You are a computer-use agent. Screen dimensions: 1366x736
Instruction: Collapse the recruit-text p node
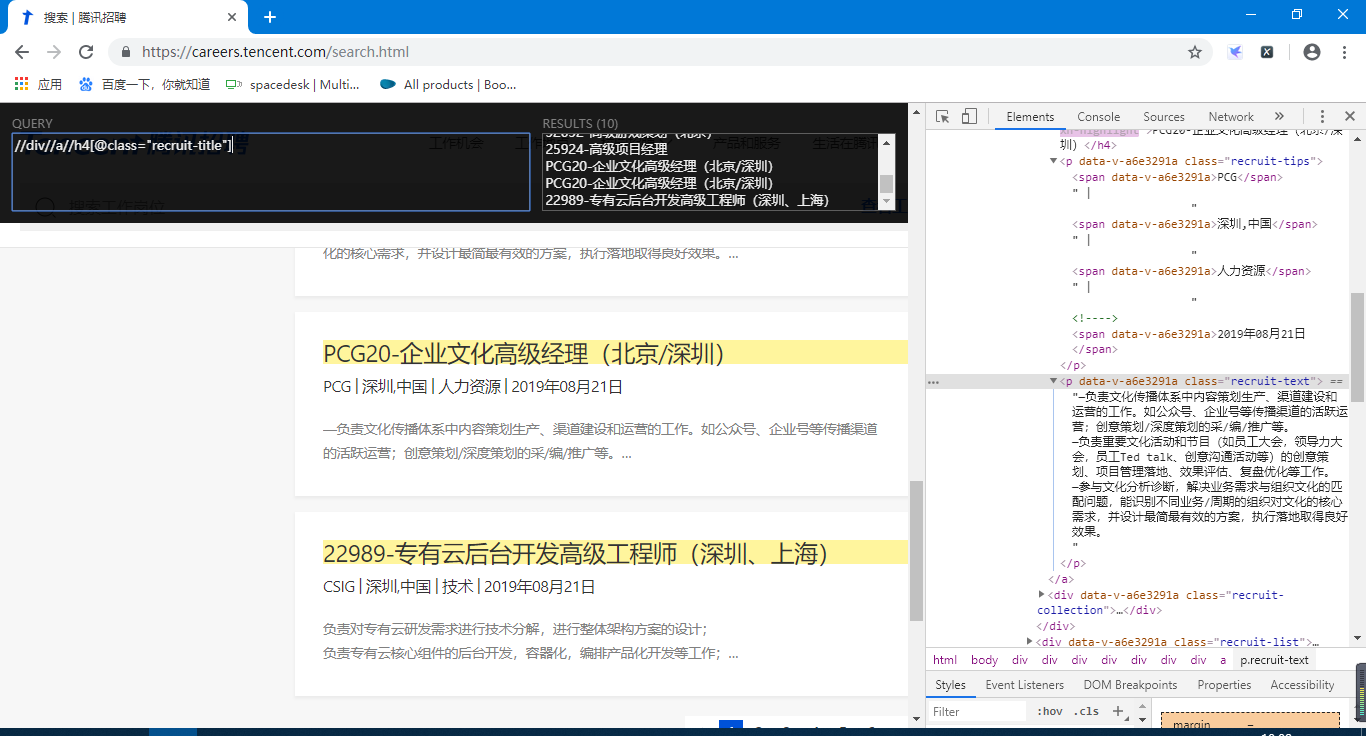[x=1053, y=381]
